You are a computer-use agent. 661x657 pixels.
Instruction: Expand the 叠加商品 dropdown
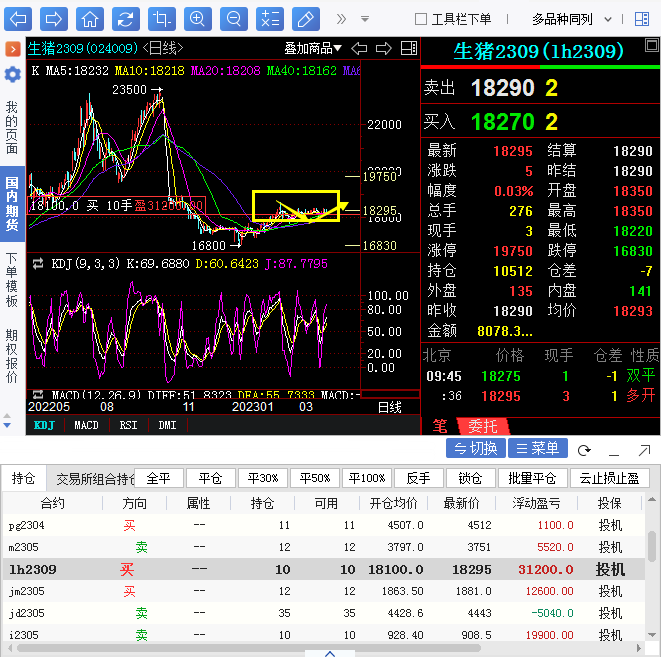313,48
